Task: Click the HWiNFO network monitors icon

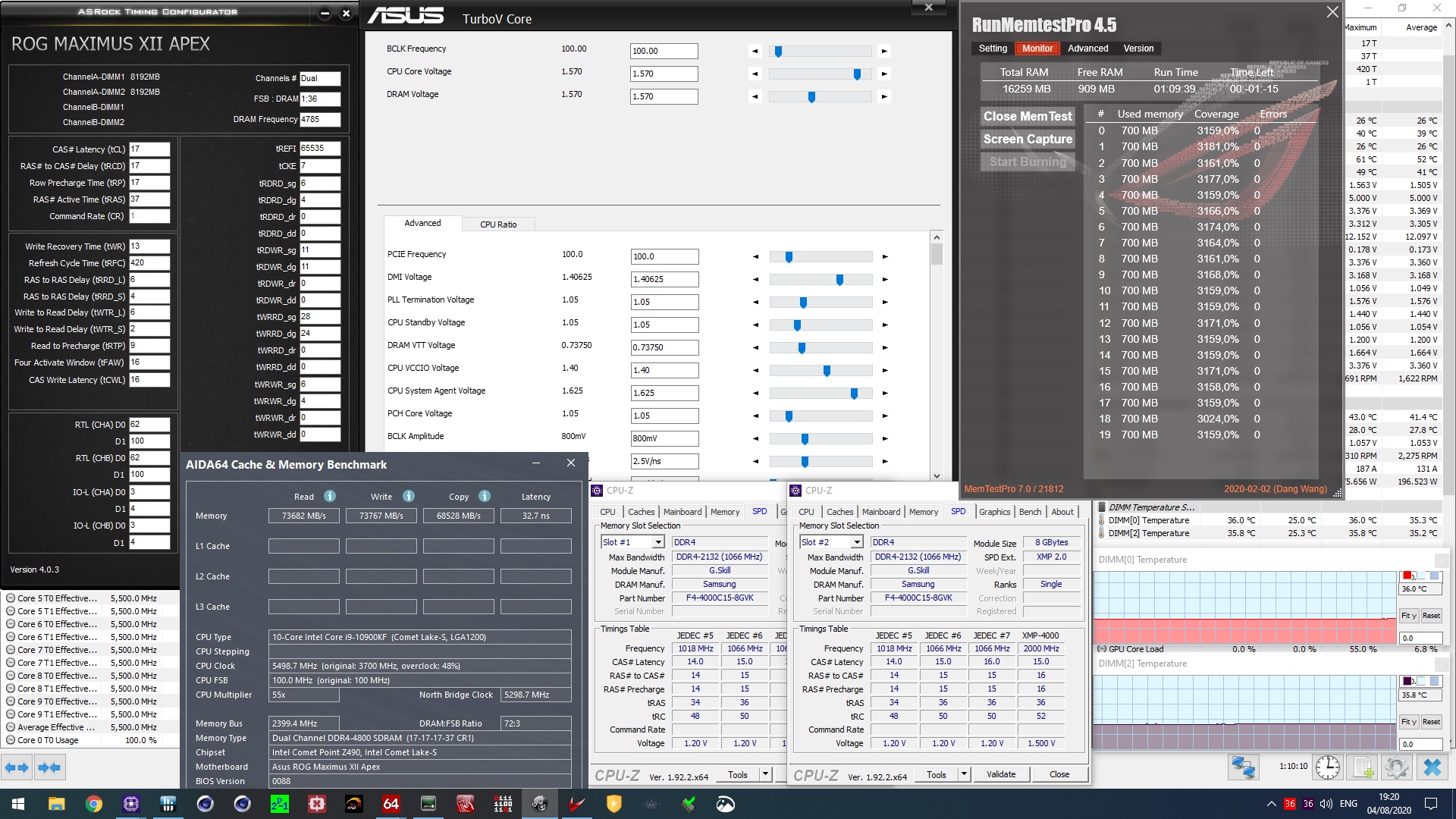Action: [x=1244, y=767]
